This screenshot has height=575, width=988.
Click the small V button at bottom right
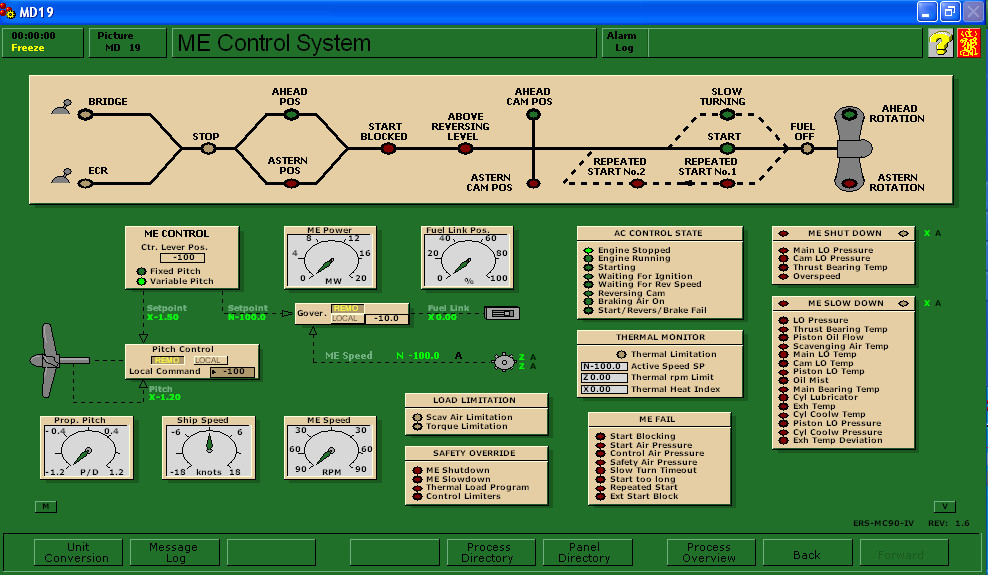(944, 506)
